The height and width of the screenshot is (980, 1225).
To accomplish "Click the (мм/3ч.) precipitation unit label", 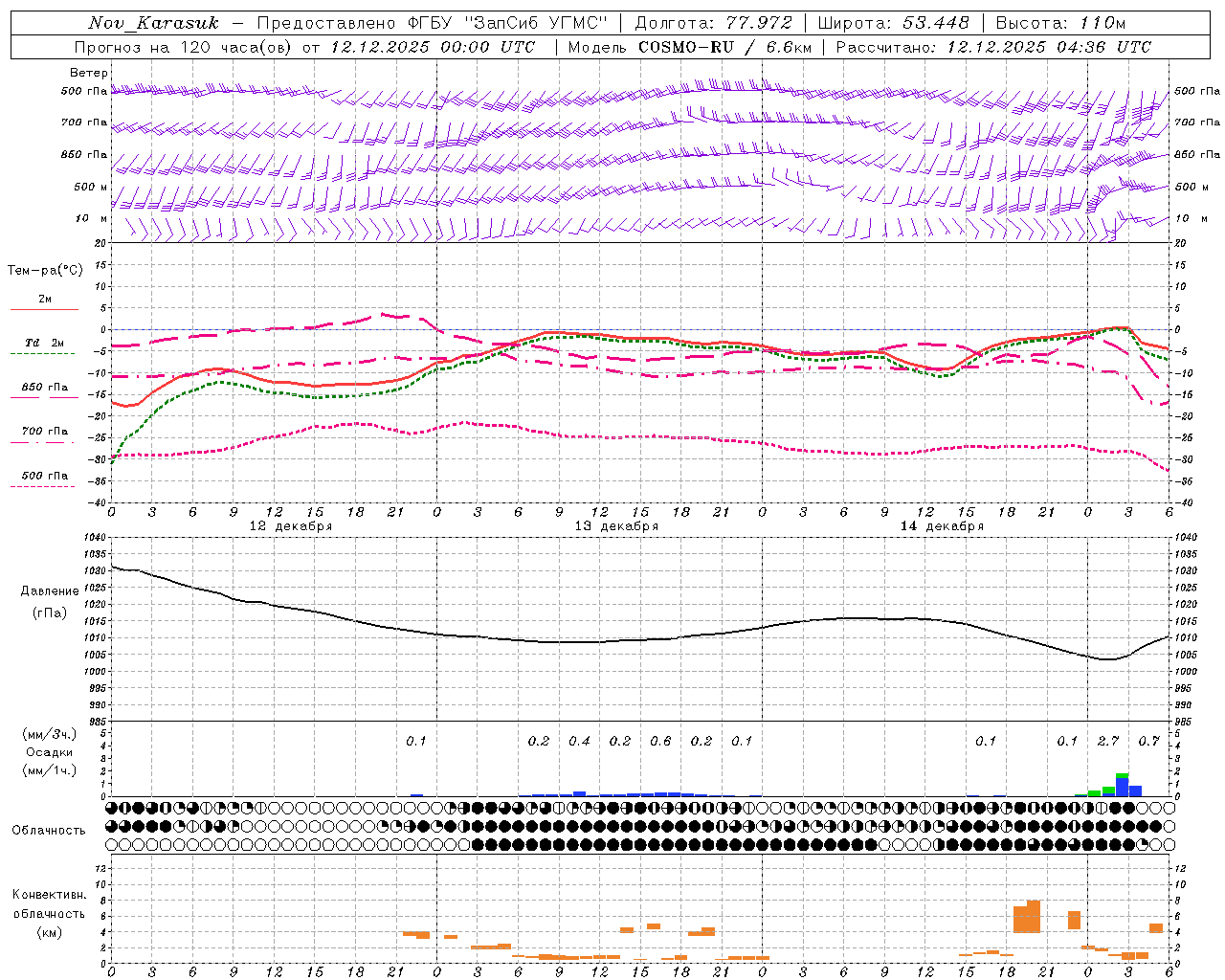I will point(50,734).
